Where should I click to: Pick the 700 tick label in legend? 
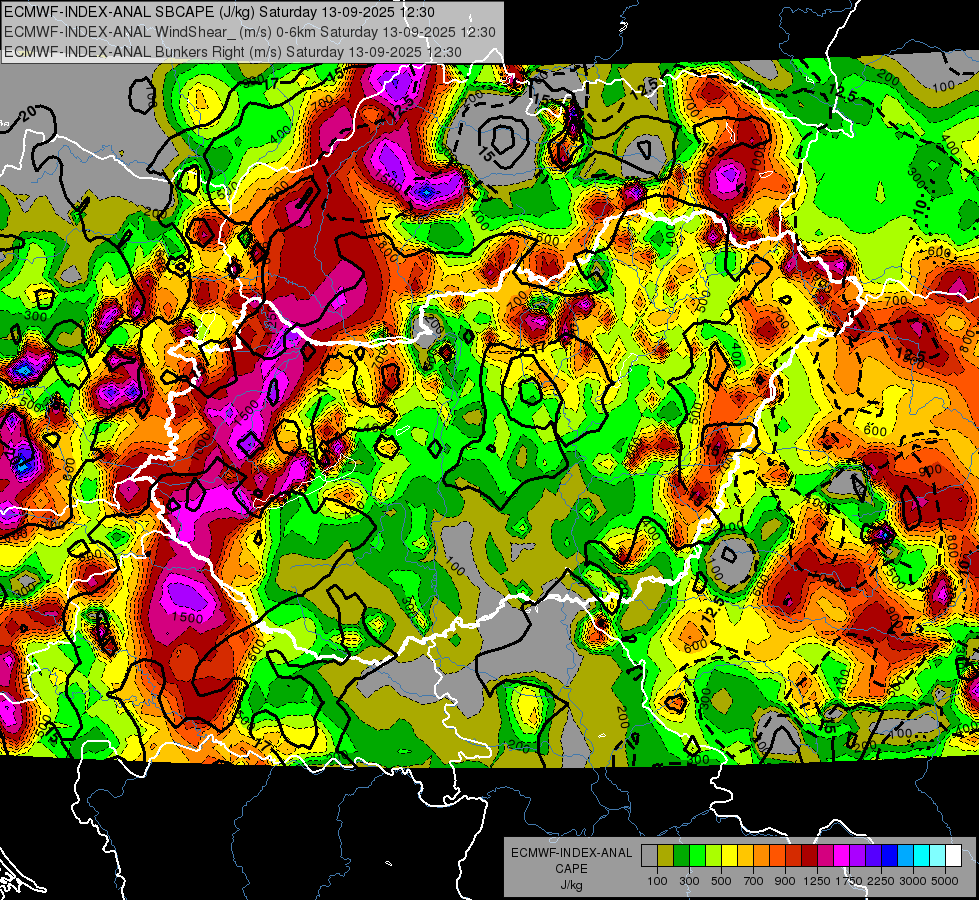tap(754, 881)
